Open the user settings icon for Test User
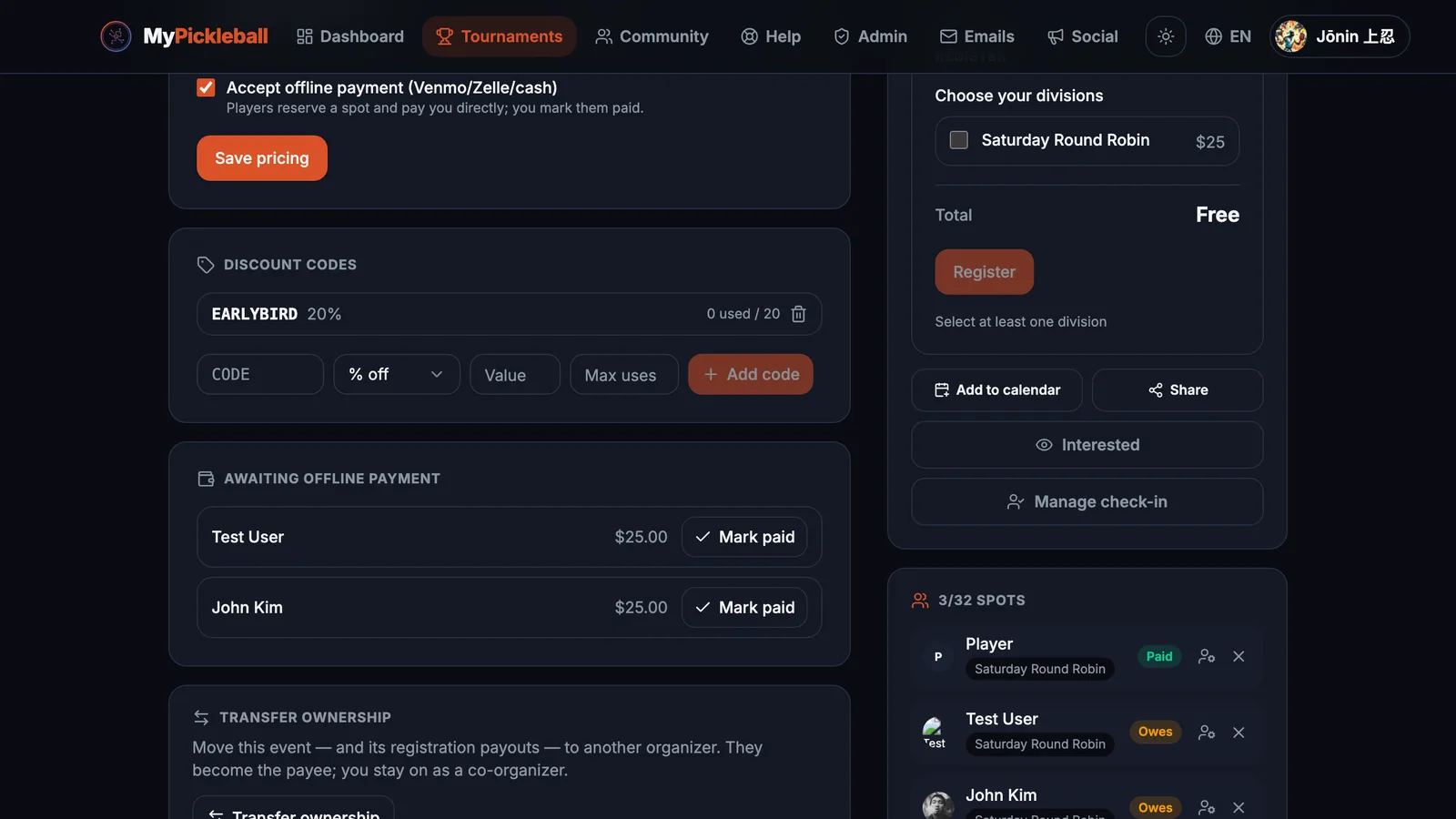 (1207, 733)
